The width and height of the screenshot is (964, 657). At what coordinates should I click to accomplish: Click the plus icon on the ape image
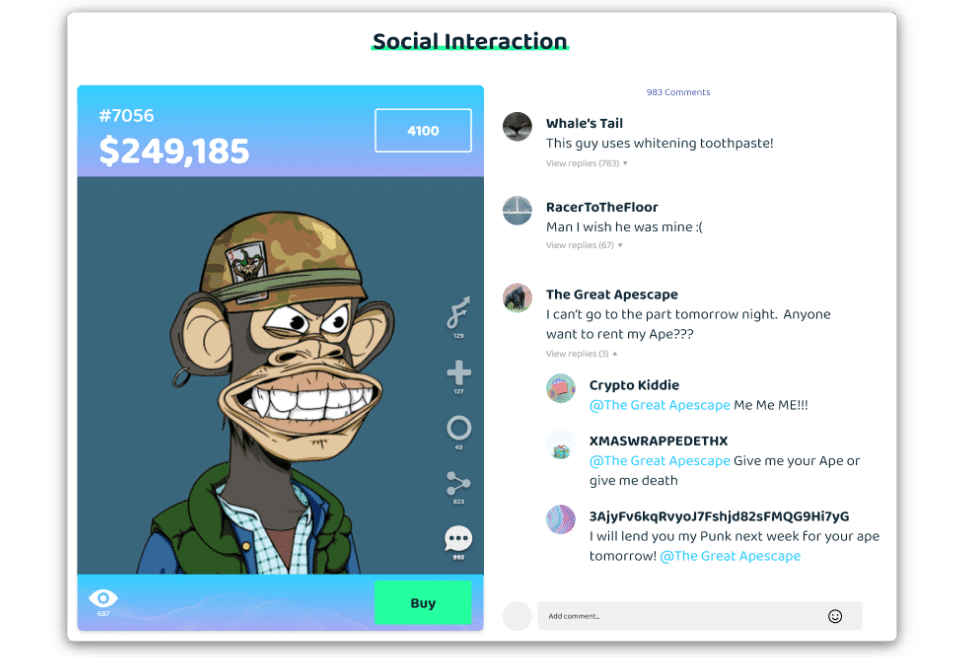[x=459, y=372]
